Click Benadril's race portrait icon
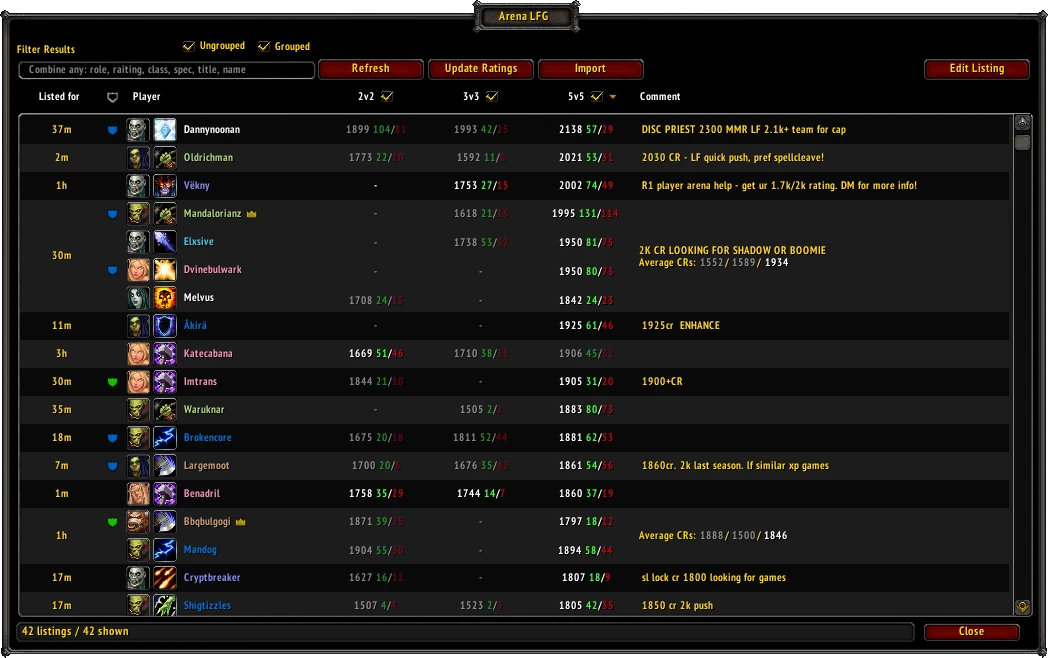The image size is (1048, 658). click(x=138, y=494)
